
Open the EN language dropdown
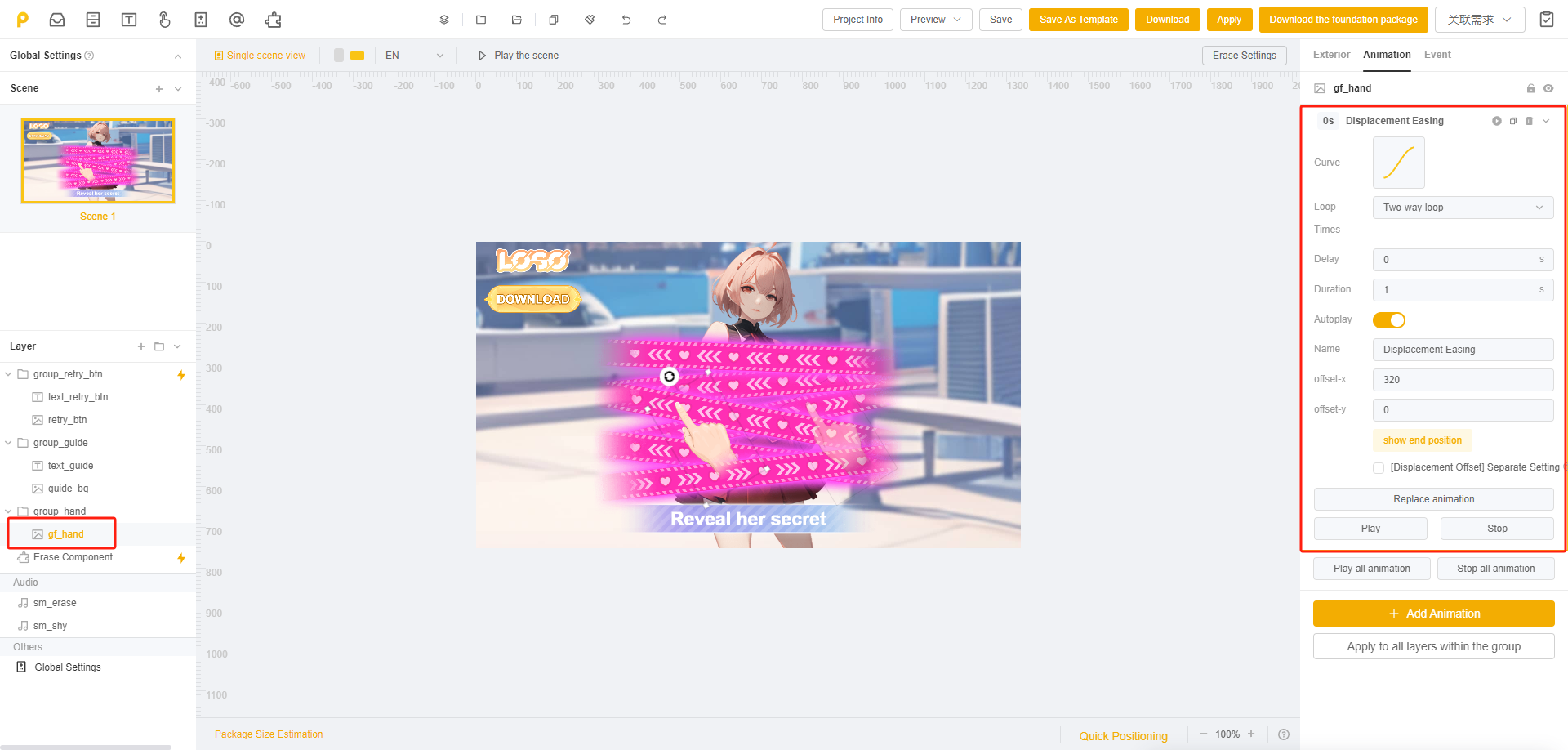pyautogui.click(x=414, y=56)
